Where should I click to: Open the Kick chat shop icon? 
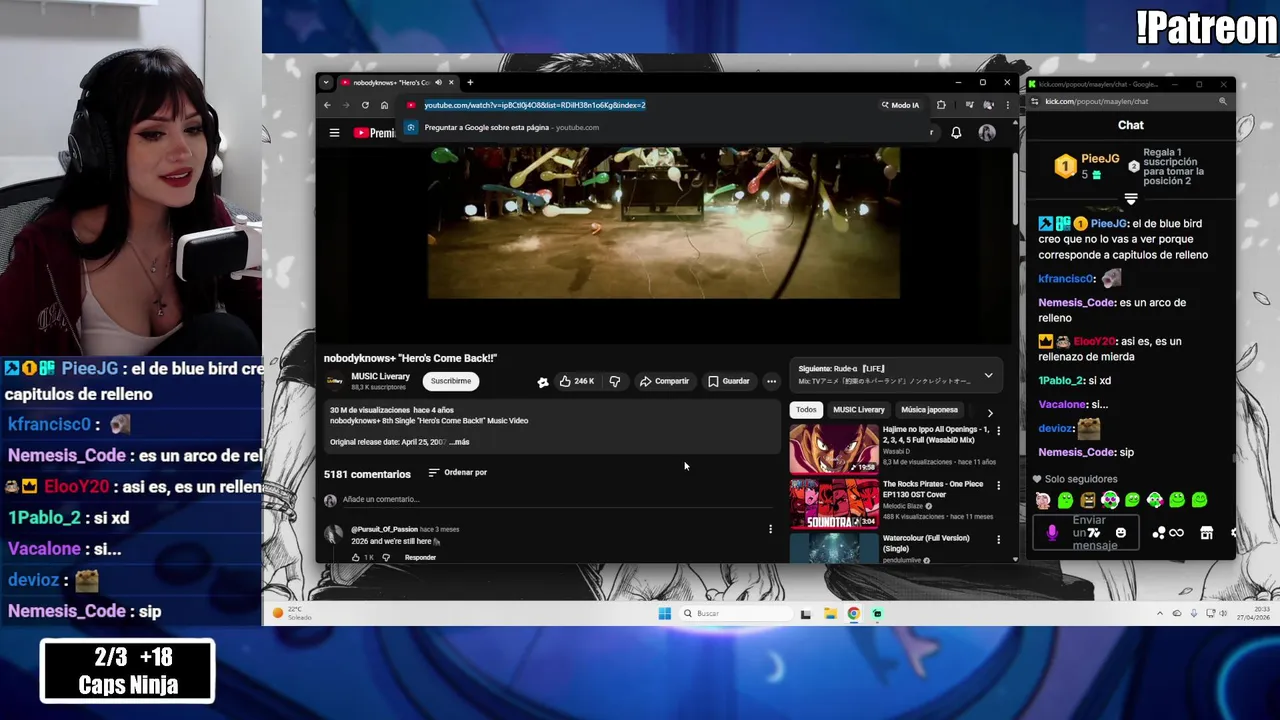coord(1207,533)
